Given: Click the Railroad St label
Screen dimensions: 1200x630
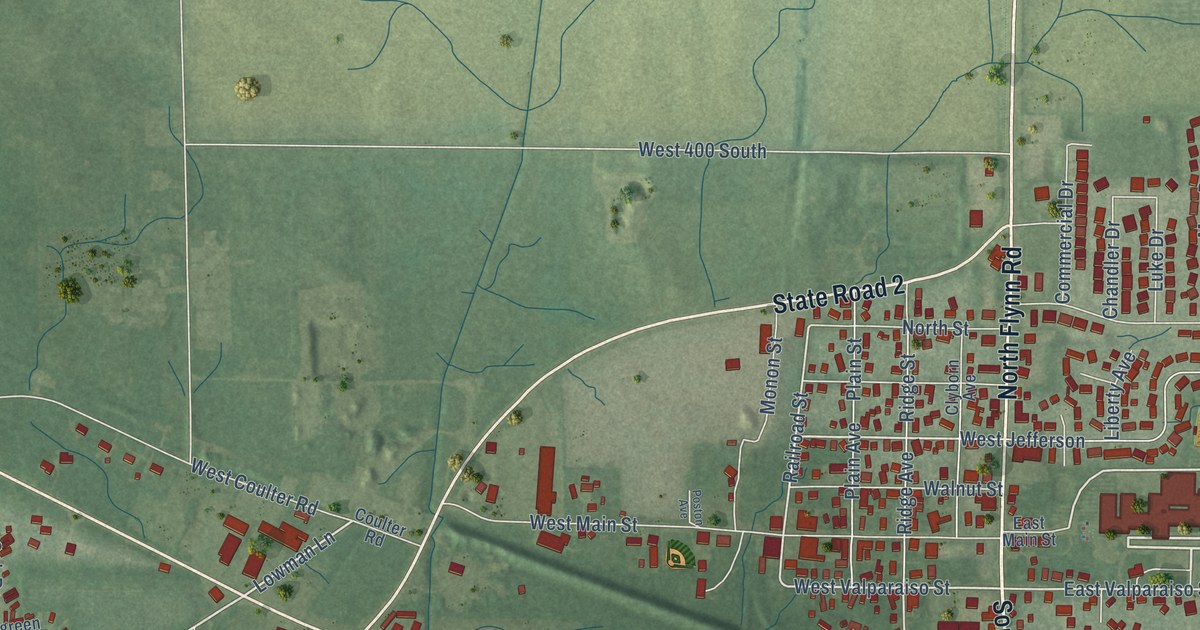Looking at the screenshot, I should (795, 438).
